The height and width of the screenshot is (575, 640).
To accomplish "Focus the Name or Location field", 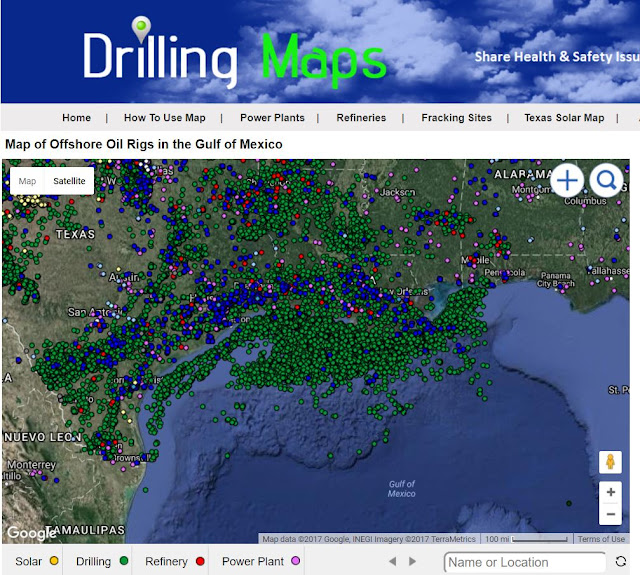I will pos(525,562).
